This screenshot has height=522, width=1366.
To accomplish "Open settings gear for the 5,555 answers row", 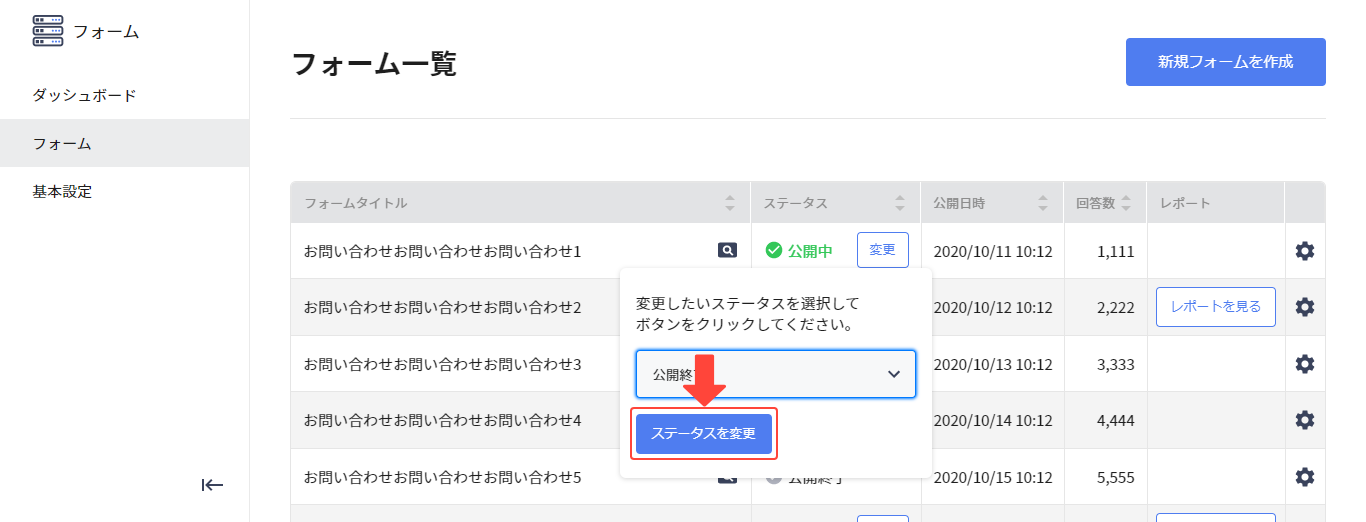I will [1305, 477].
